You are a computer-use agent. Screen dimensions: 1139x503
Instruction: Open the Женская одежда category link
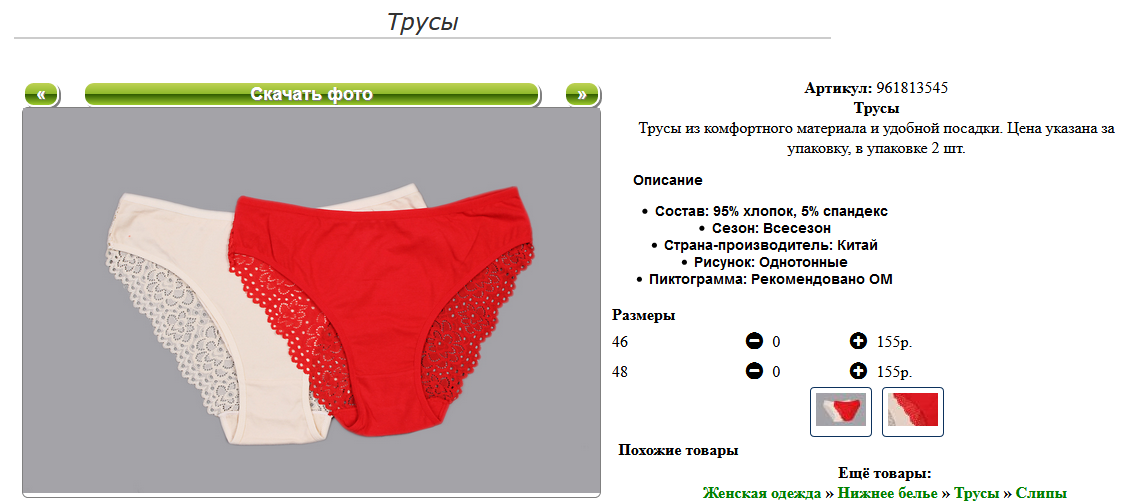click(762, 493)
